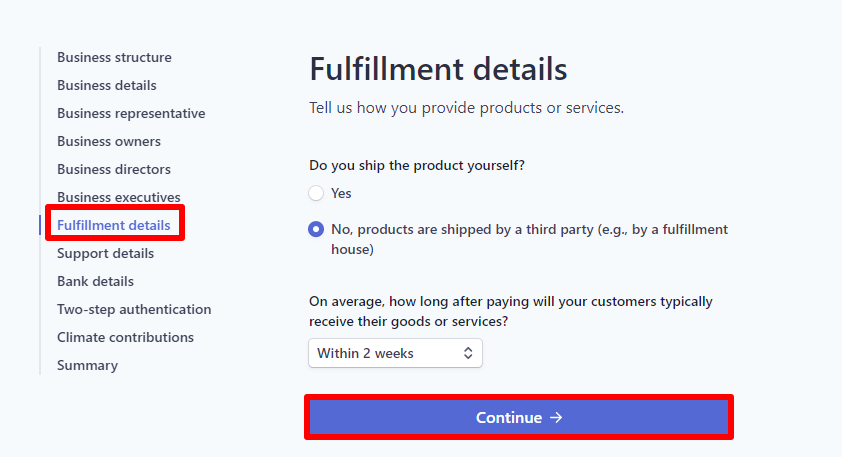The width and height of the screenshot is (842, 457).
Task: Select the Yes radio button
Action: click(316, 193)
